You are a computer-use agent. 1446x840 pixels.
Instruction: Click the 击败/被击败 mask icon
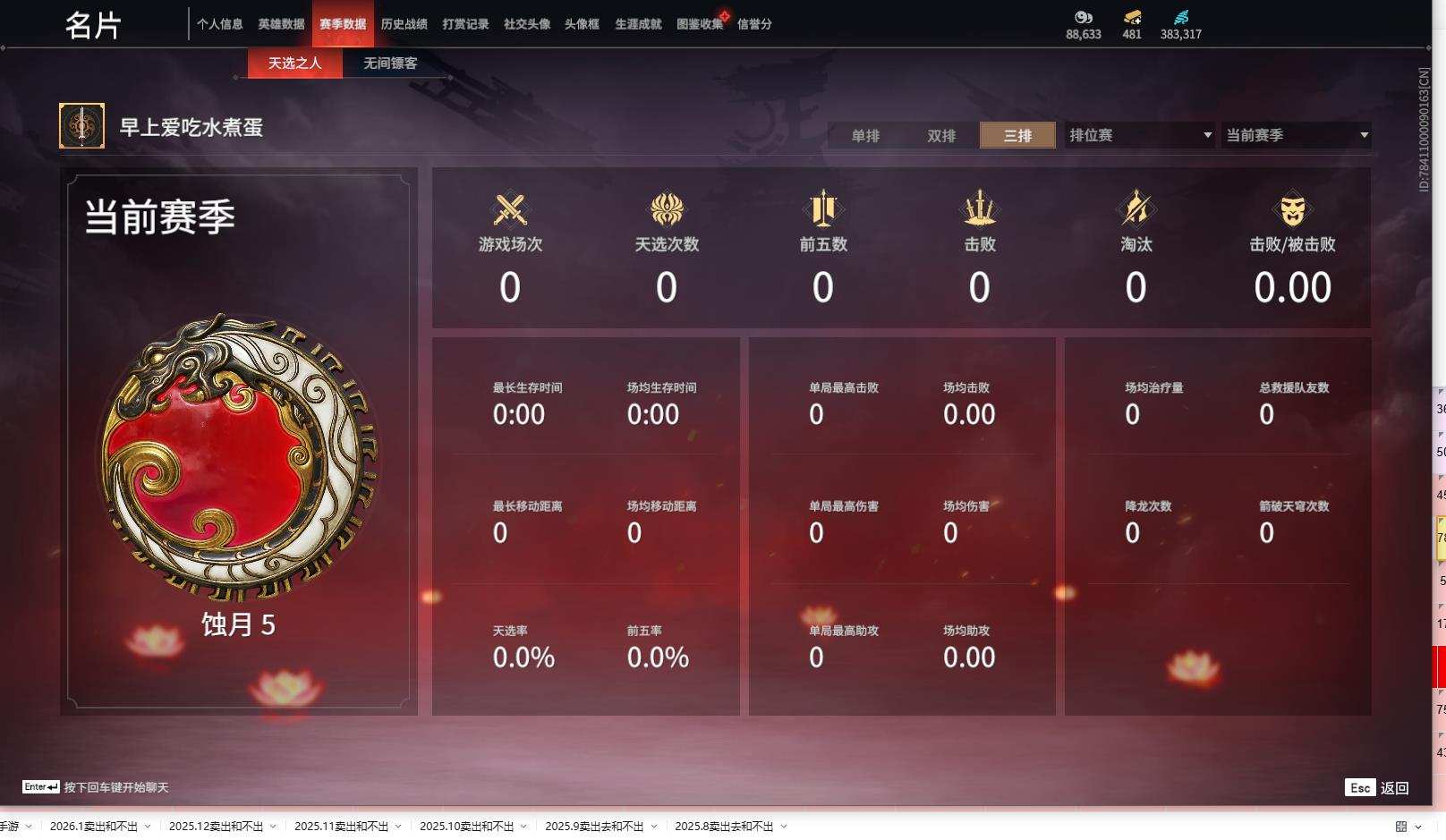pos(1292,210)
